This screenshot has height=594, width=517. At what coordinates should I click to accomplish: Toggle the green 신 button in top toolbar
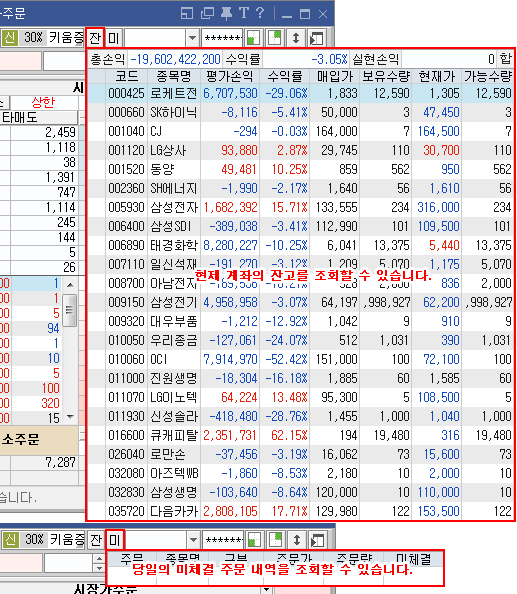(9, 38)
